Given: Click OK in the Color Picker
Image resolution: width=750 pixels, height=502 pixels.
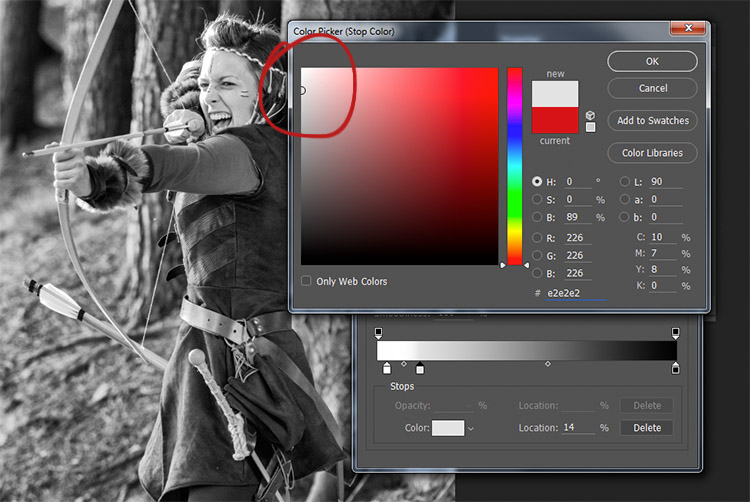Looking at the screenshot, I should pos(652,61).
